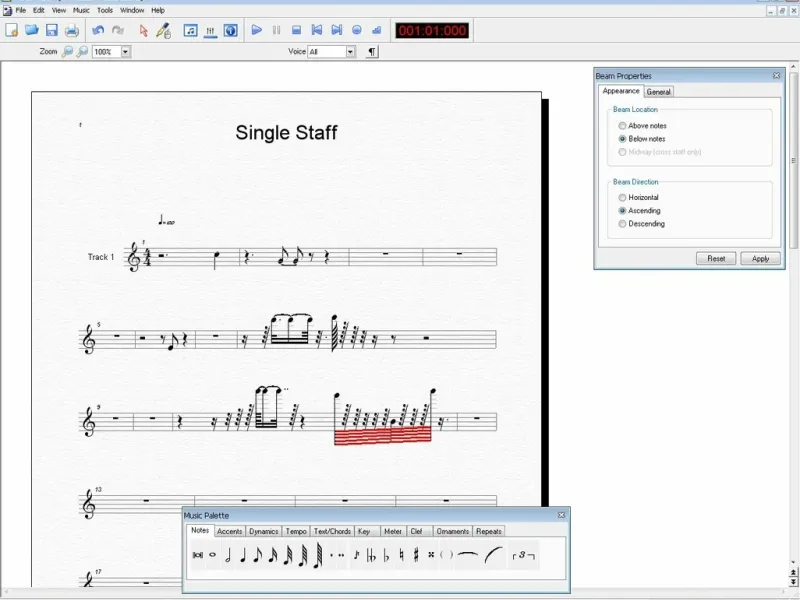The image size is (800, 600).
Task: Click the step record staircase icon
Action: pos(377,31)
